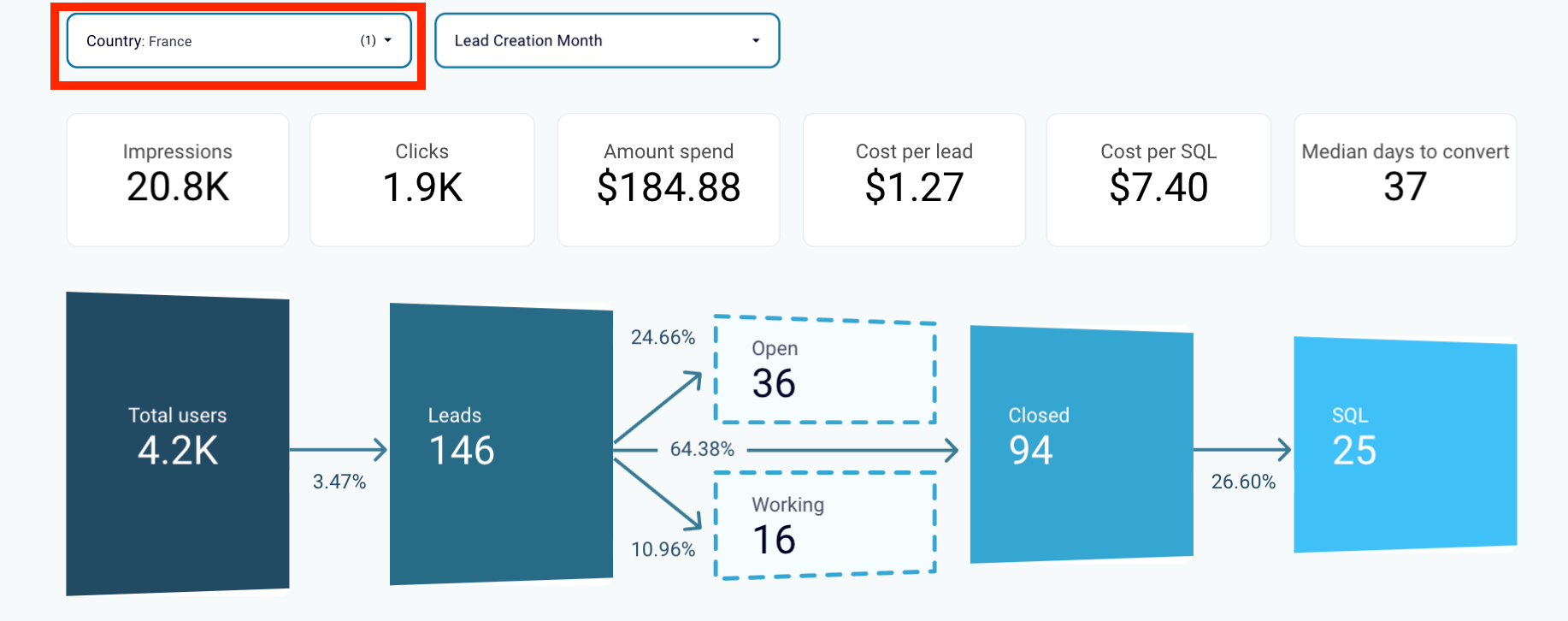Click the Total users 4.2K funnel block
The height and width of the screenshot is (621, 1568).
coord(178,443)
